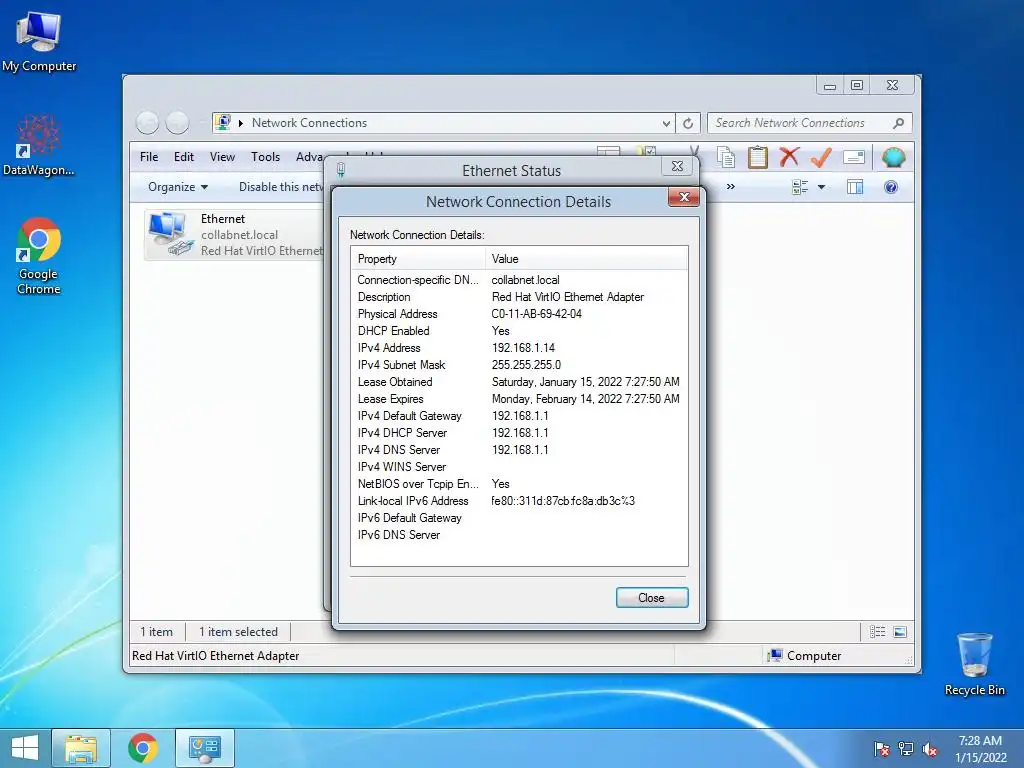
Task: Click the teal shell icon in toolbar
Action: pos(893,157)
